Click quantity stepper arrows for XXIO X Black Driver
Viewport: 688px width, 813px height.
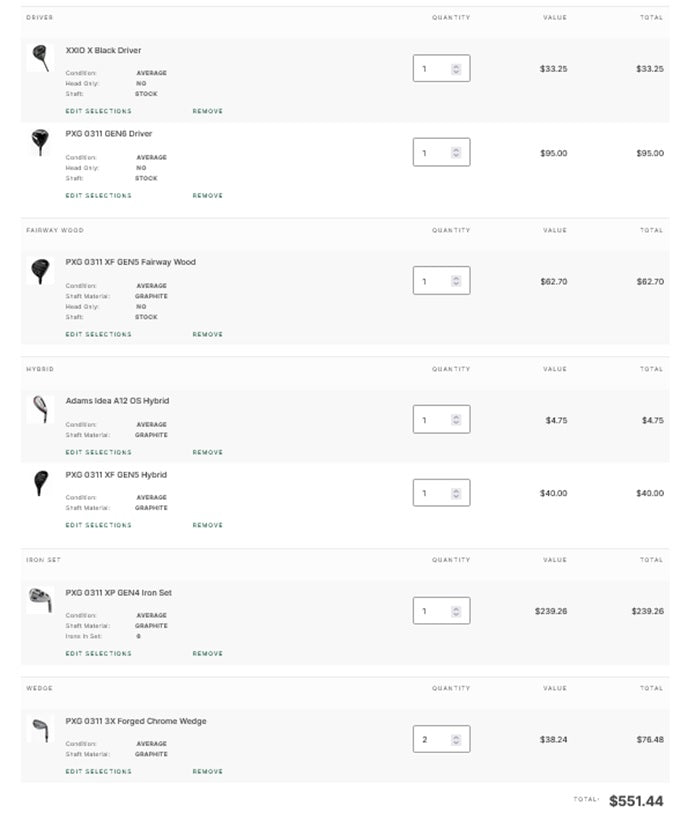[456, 69]
